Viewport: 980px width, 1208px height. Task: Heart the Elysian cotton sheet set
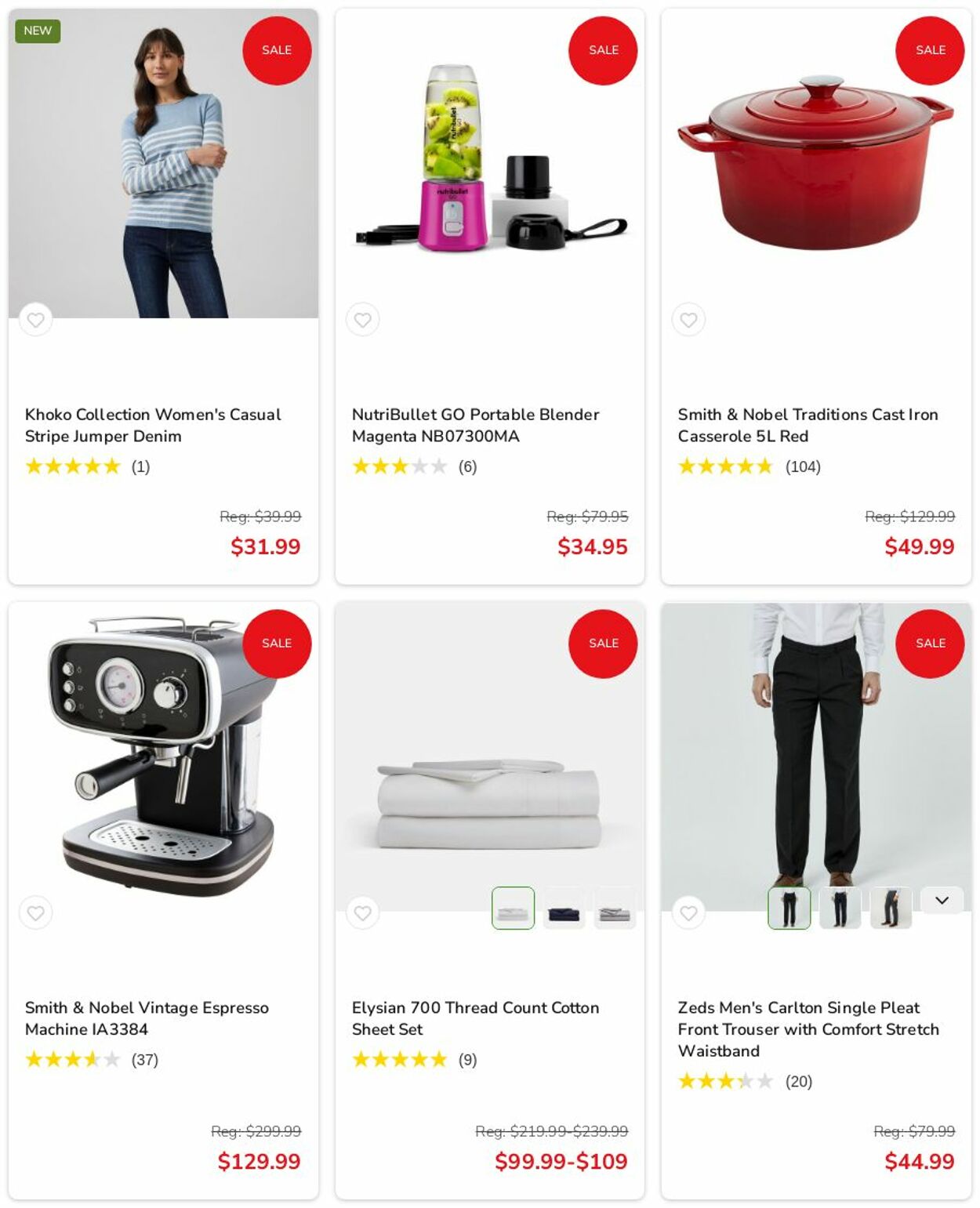point(362,912)
